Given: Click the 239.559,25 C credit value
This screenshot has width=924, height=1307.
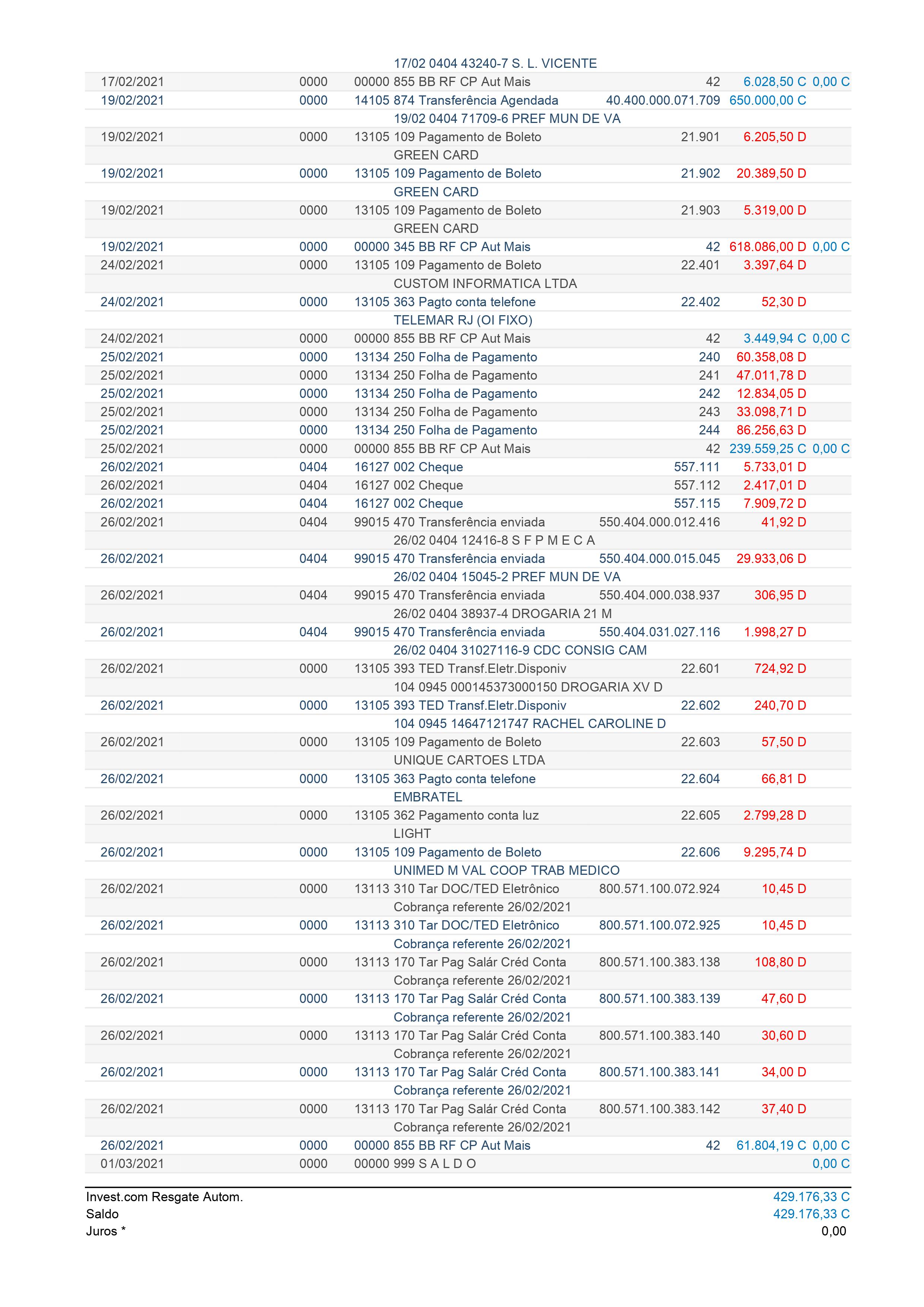Looking at the screenshot, I should click(767, 449).
